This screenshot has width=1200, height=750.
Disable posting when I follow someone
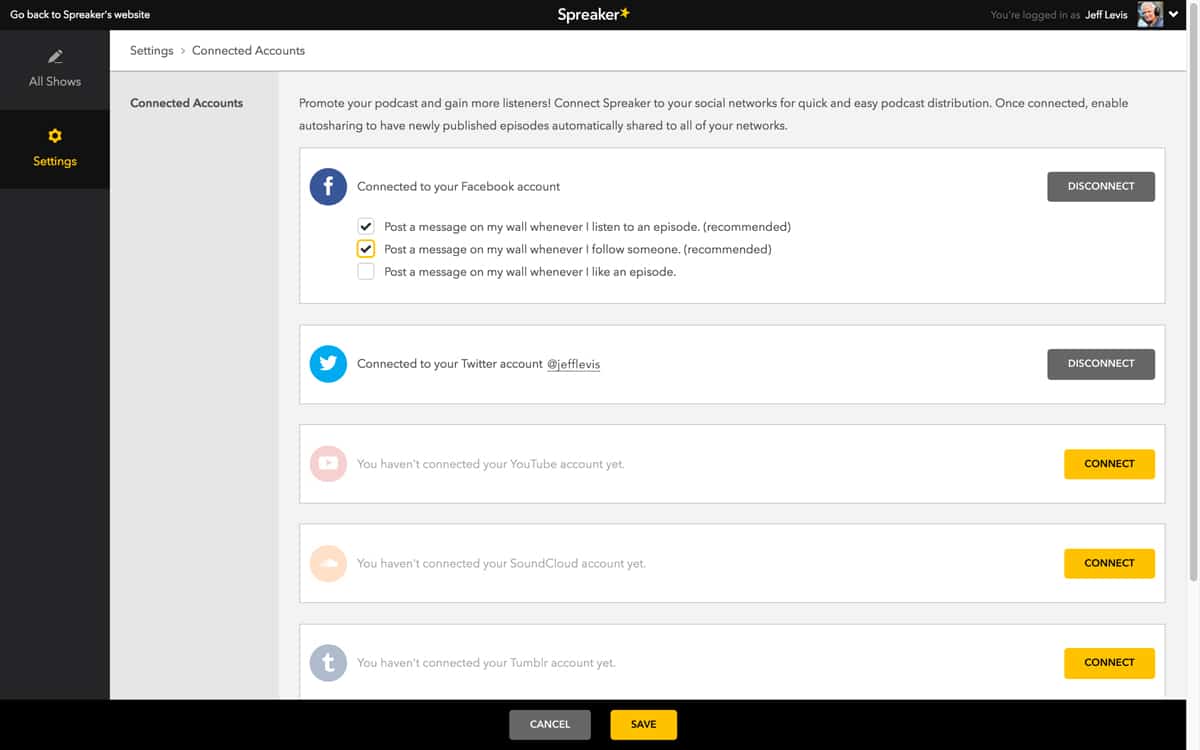click(x=366, y=248)
